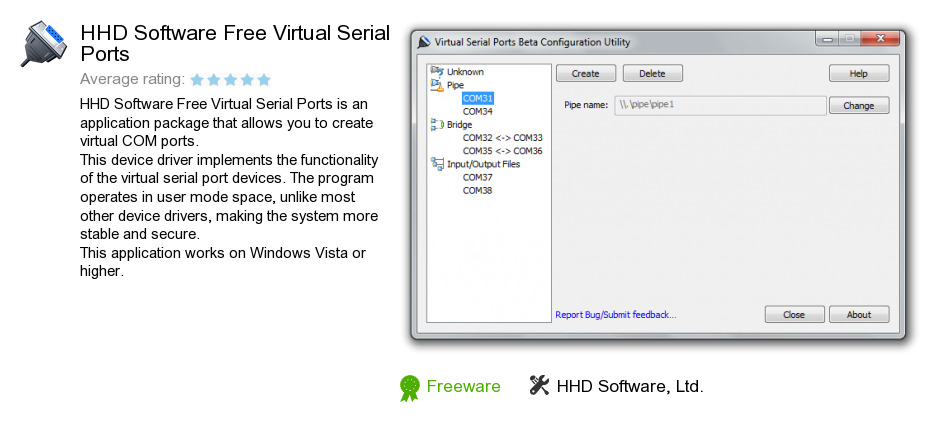Viewport: 940px width, 432px height.
Task: Select the Input/Output Files node
Action: (x=484, y=164)
